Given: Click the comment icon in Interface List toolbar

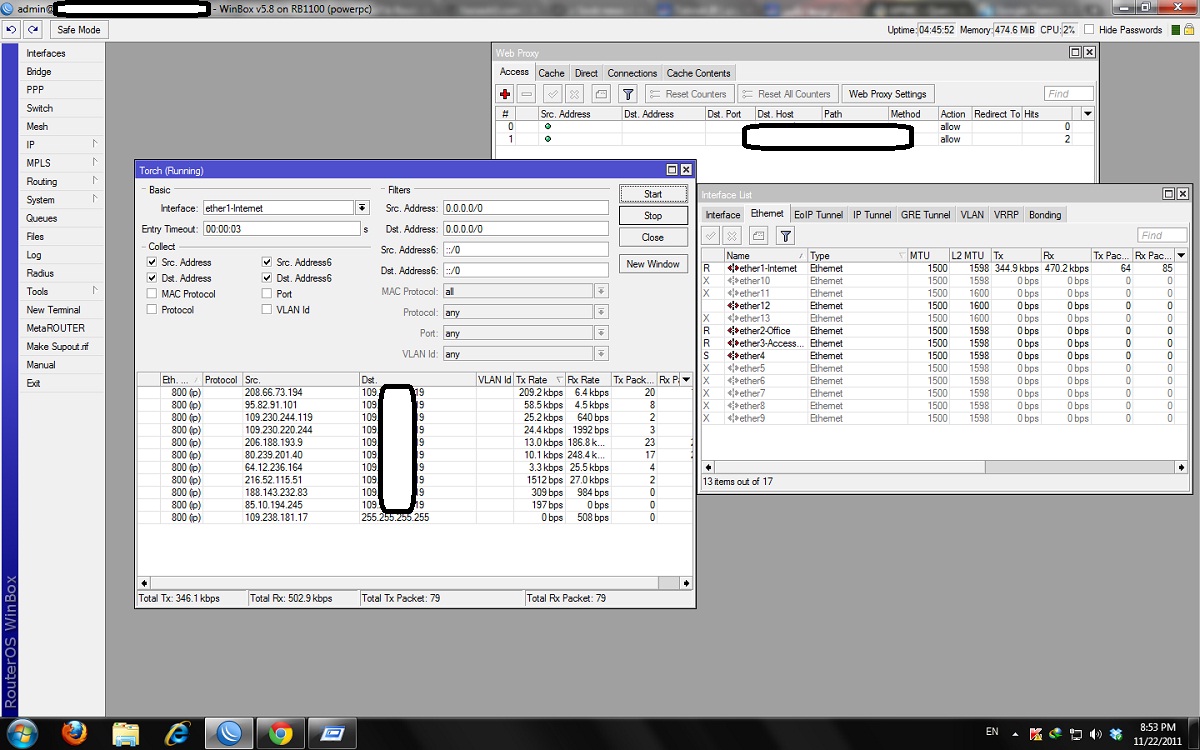Looking at the screenshot, I should (x=759, y=236).
